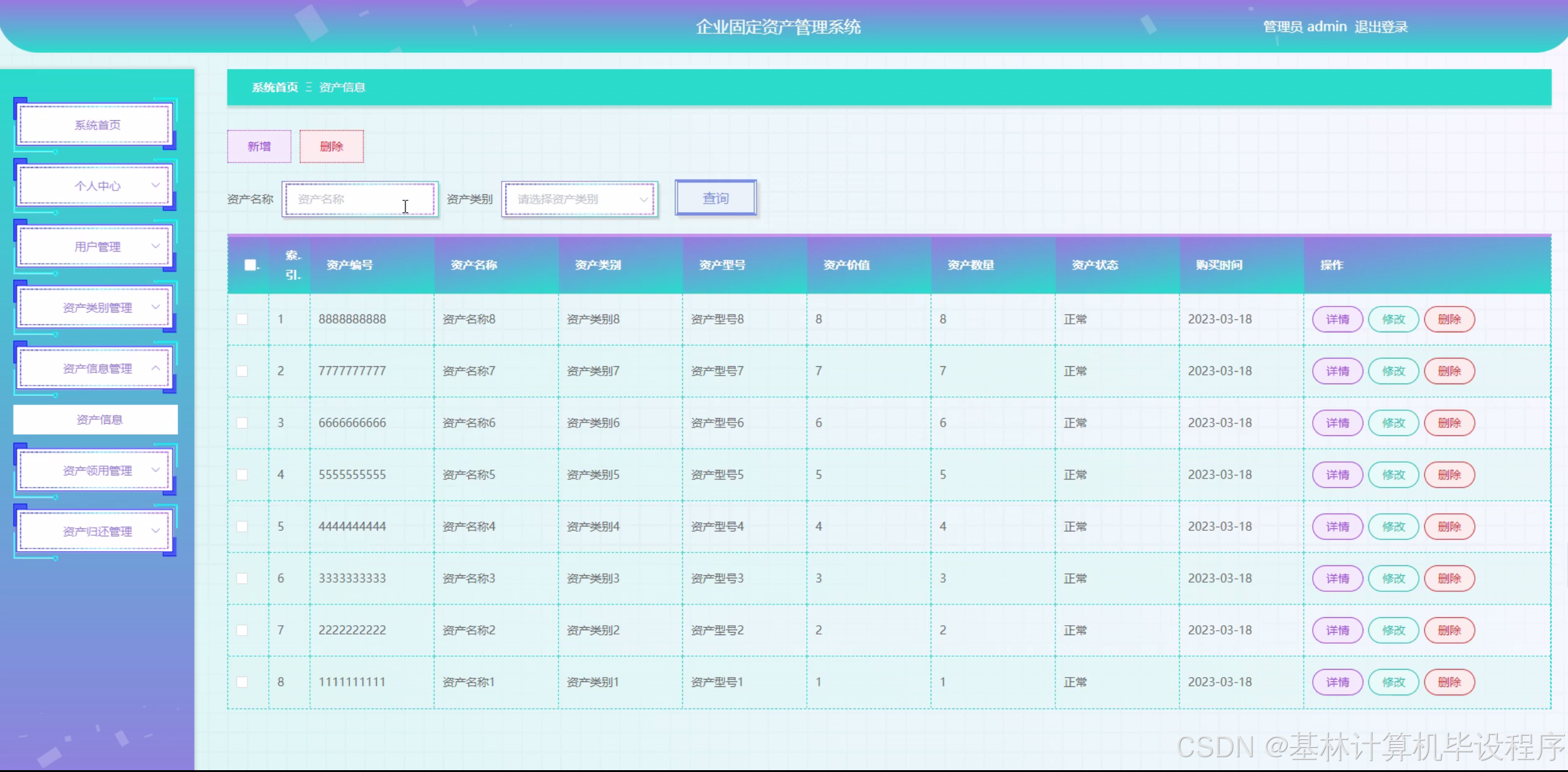The width and height of the screenshot is (1568, 772).
Task: Delete the row with asset 4444444444
Action: point(1449,527)
